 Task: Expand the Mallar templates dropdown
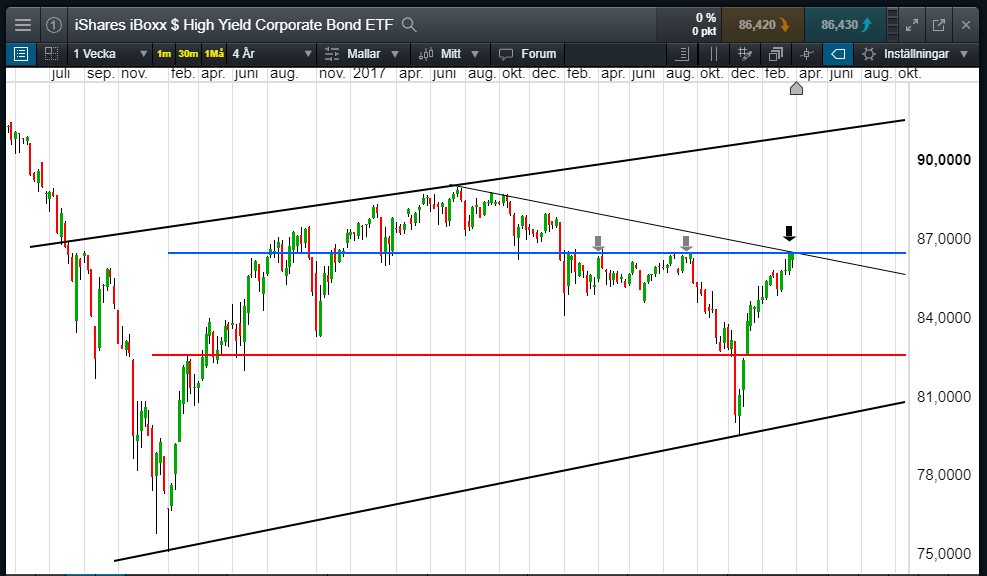tap(362, 54)
